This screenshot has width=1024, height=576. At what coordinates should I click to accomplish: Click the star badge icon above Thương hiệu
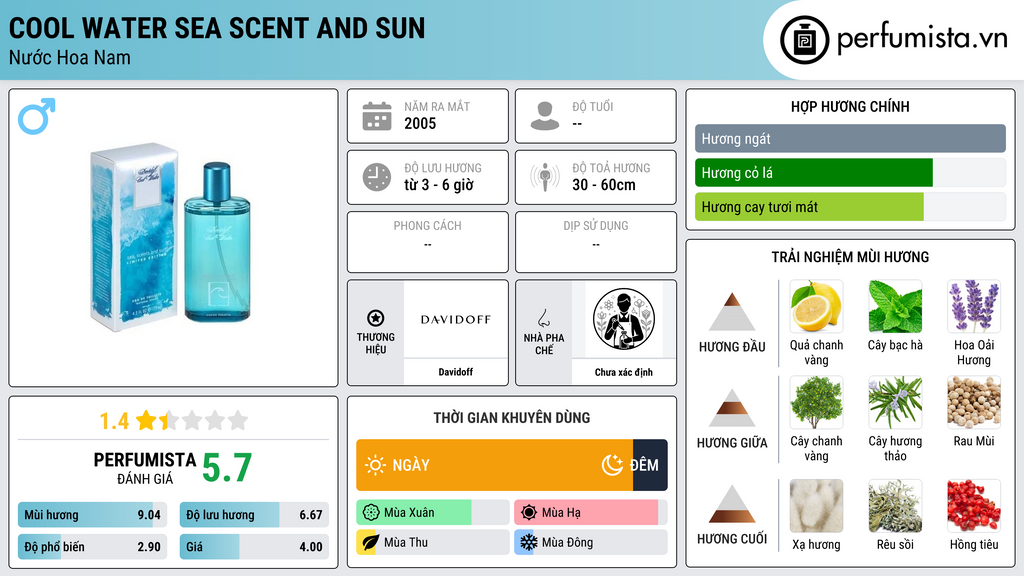376,318
